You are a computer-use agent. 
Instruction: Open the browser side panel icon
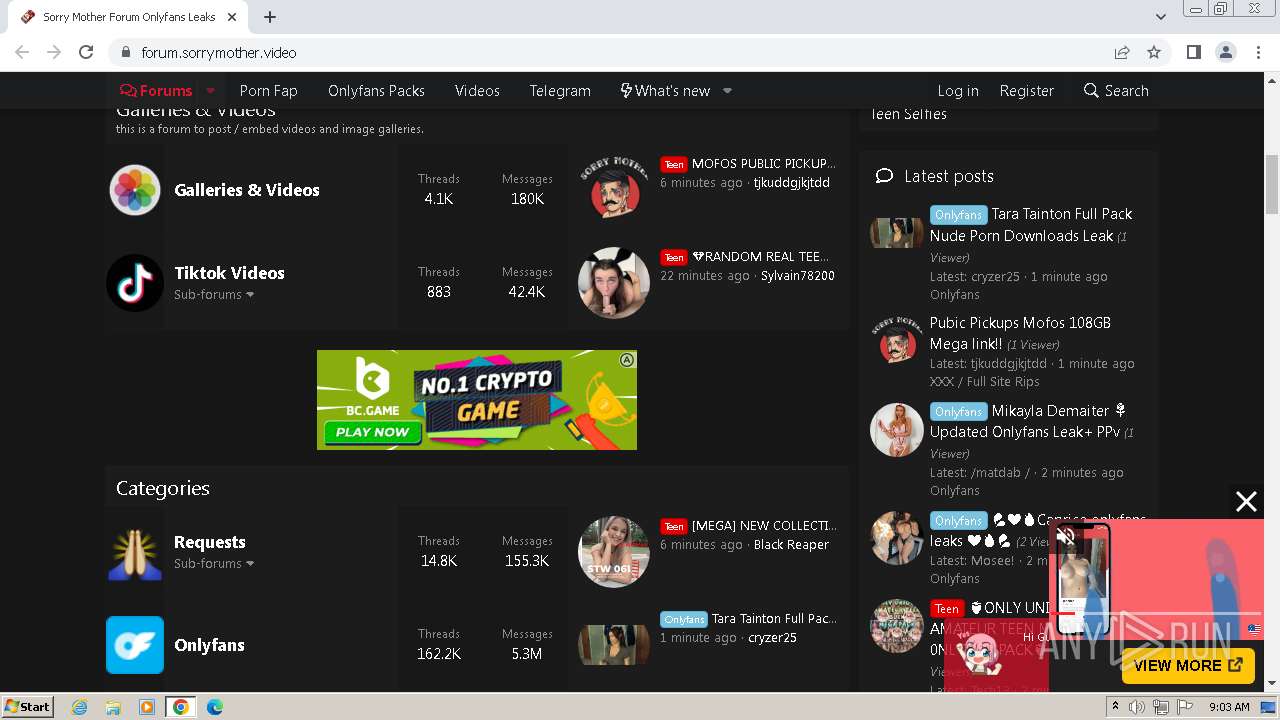point(1193,52)
